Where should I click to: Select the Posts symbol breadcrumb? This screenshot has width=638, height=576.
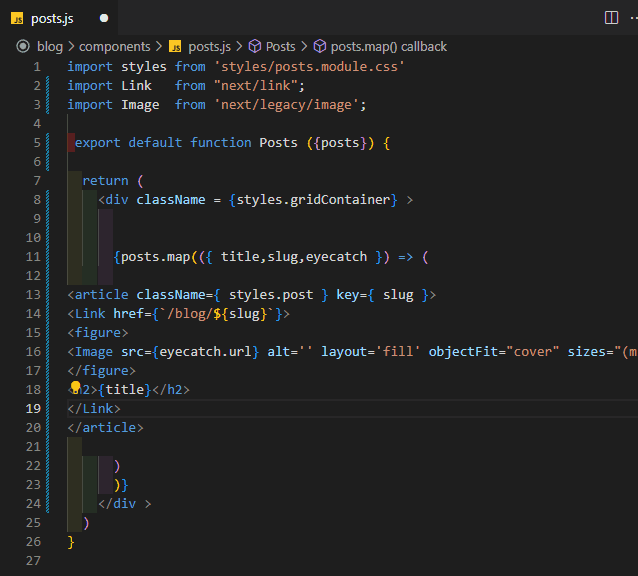point(280,46)
